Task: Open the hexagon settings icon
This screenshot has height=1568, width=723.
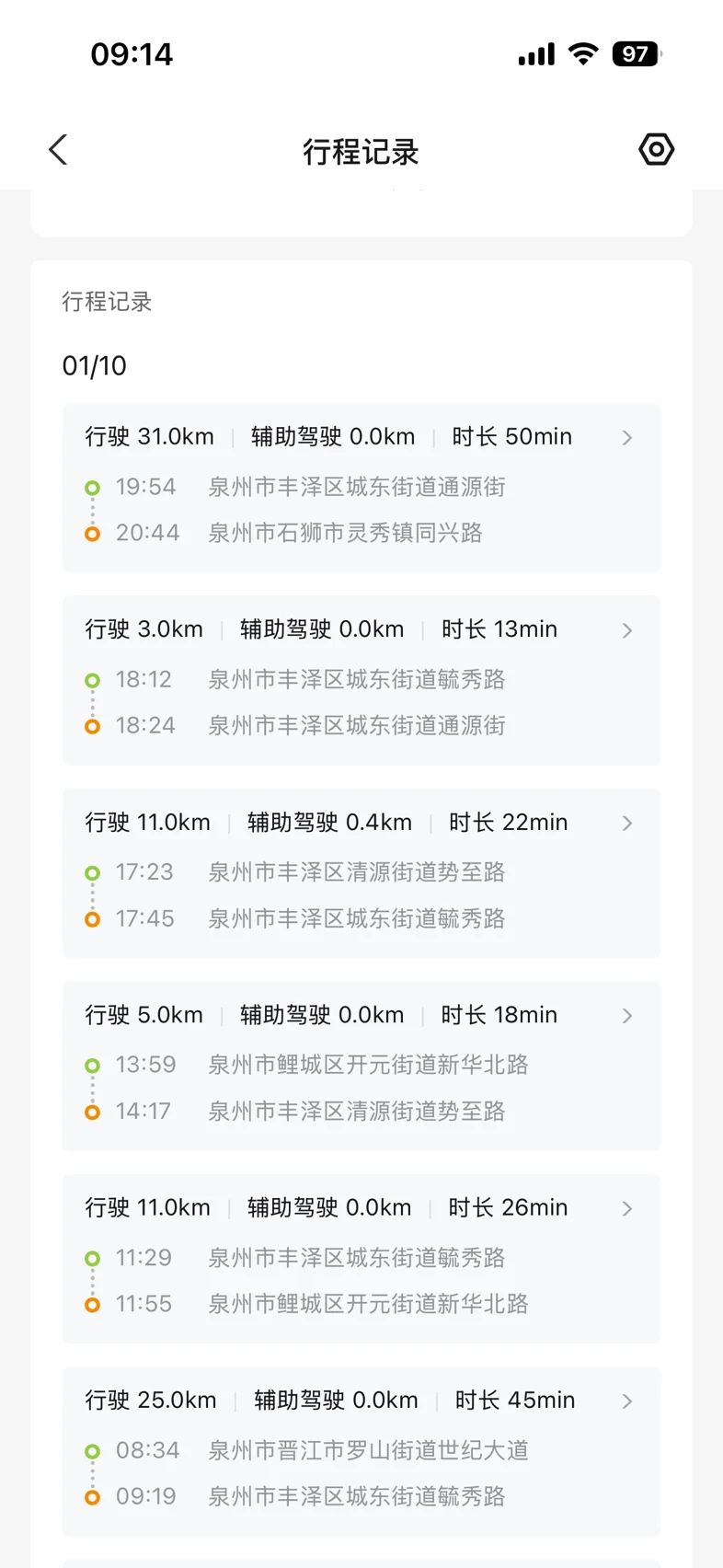Action: click(x=656, y=149)
